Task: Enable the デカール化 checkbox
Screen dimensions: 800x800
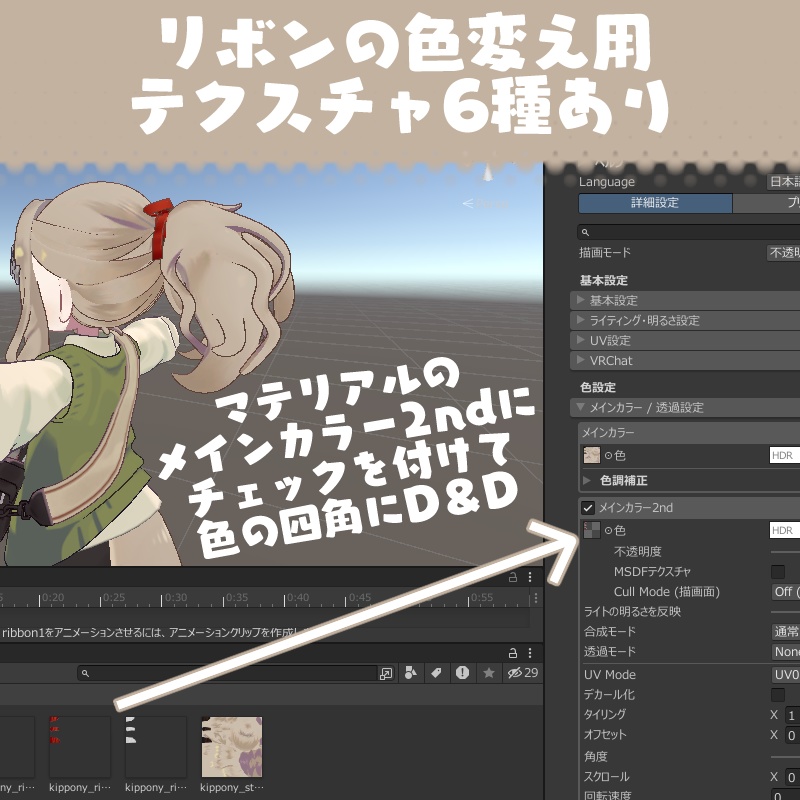Action: [x=779, y=695]
